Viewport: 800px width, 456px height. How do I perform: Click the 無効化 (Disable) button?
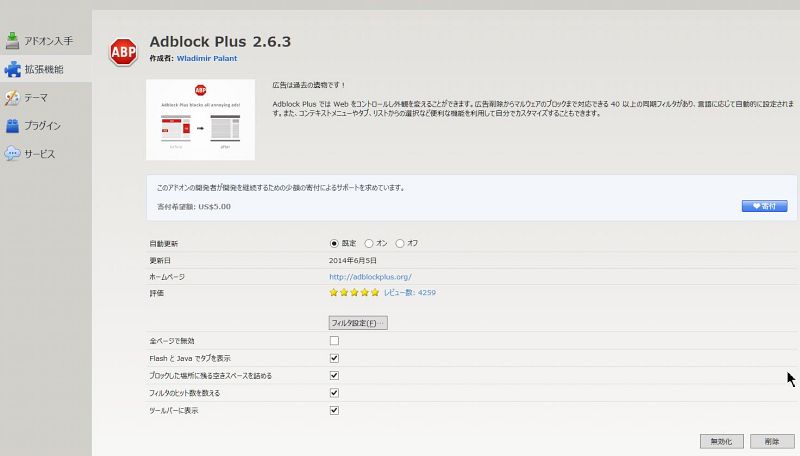[721, 441]
